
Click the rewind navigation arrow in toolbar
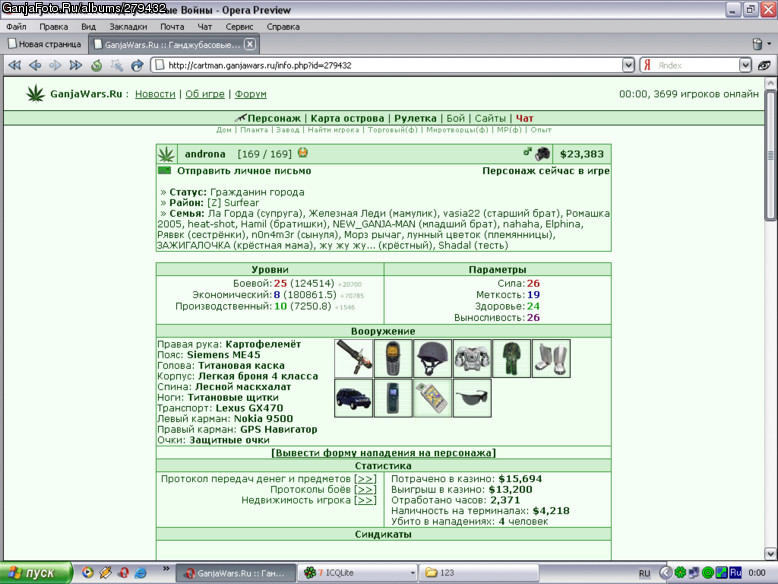coord(14,65)
